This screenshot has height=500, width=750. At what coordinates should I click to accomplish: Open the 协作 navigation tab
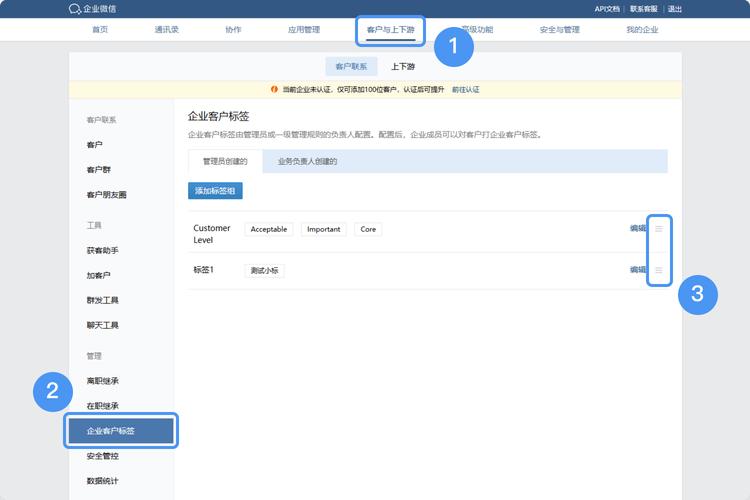tap(233, 30)
